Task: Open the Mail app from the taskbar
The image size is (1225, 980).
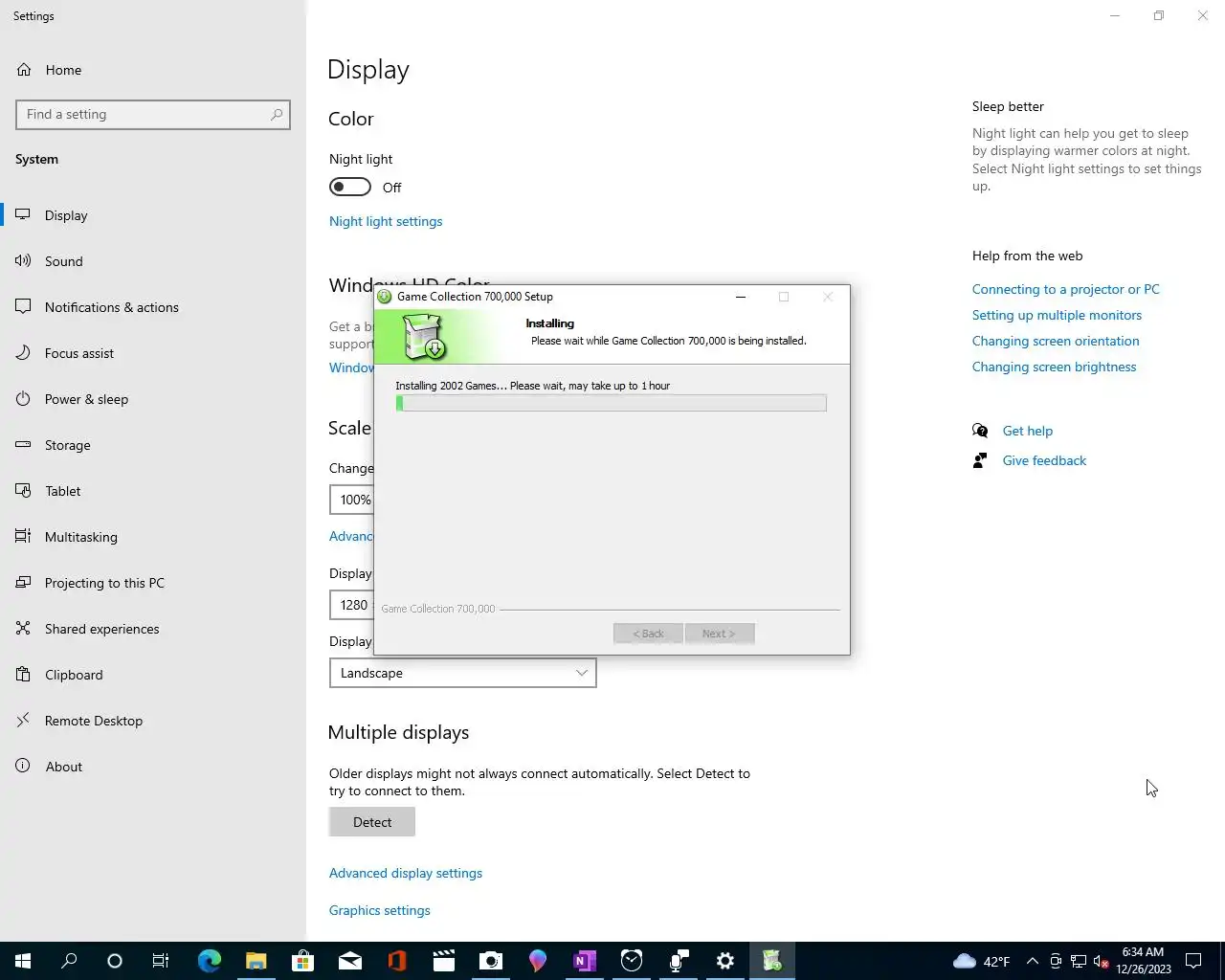Action: pyautogui.click(x=349, y=961)
